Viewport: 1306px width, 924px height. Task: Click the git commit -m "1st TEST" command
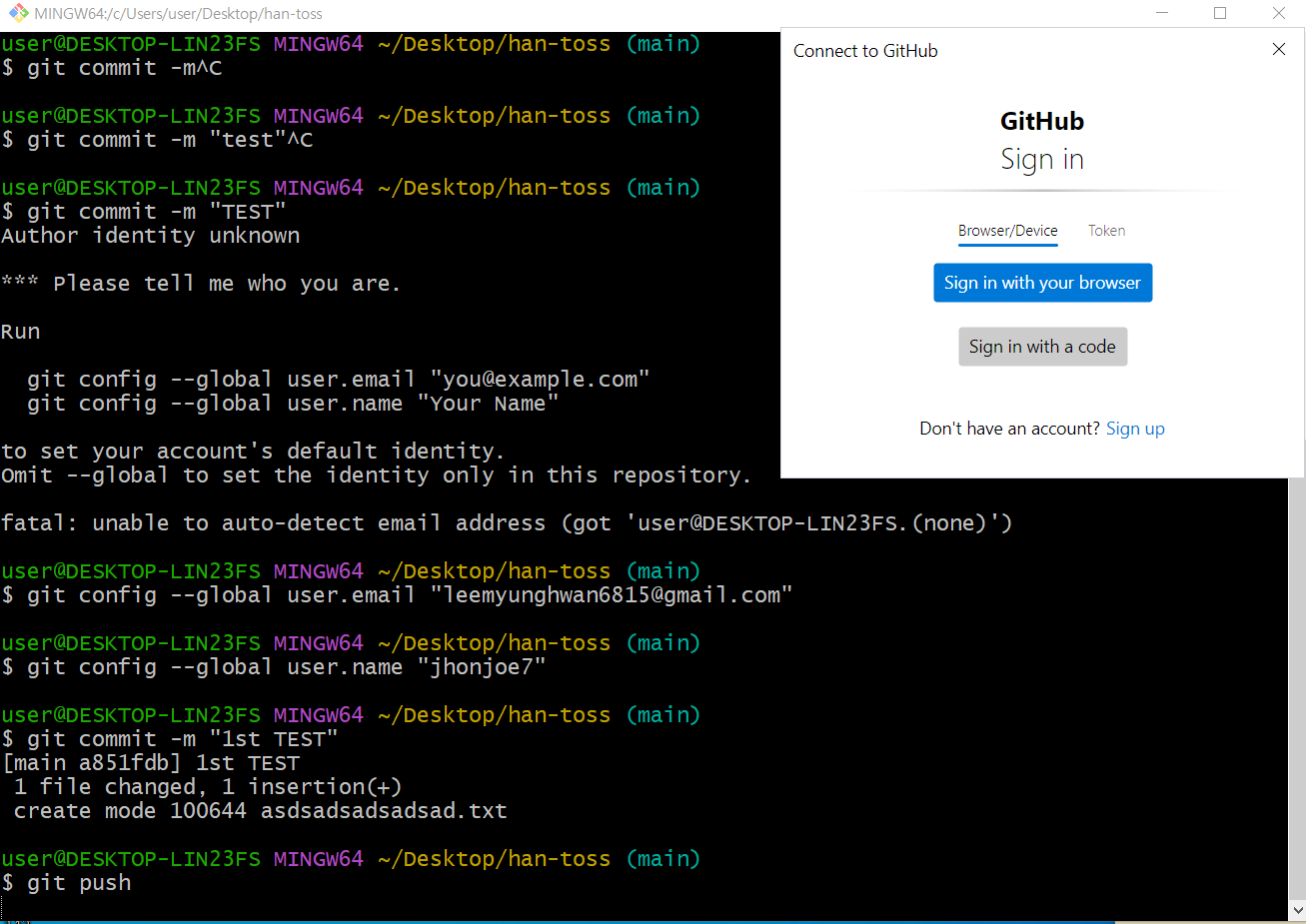point(170,739)
